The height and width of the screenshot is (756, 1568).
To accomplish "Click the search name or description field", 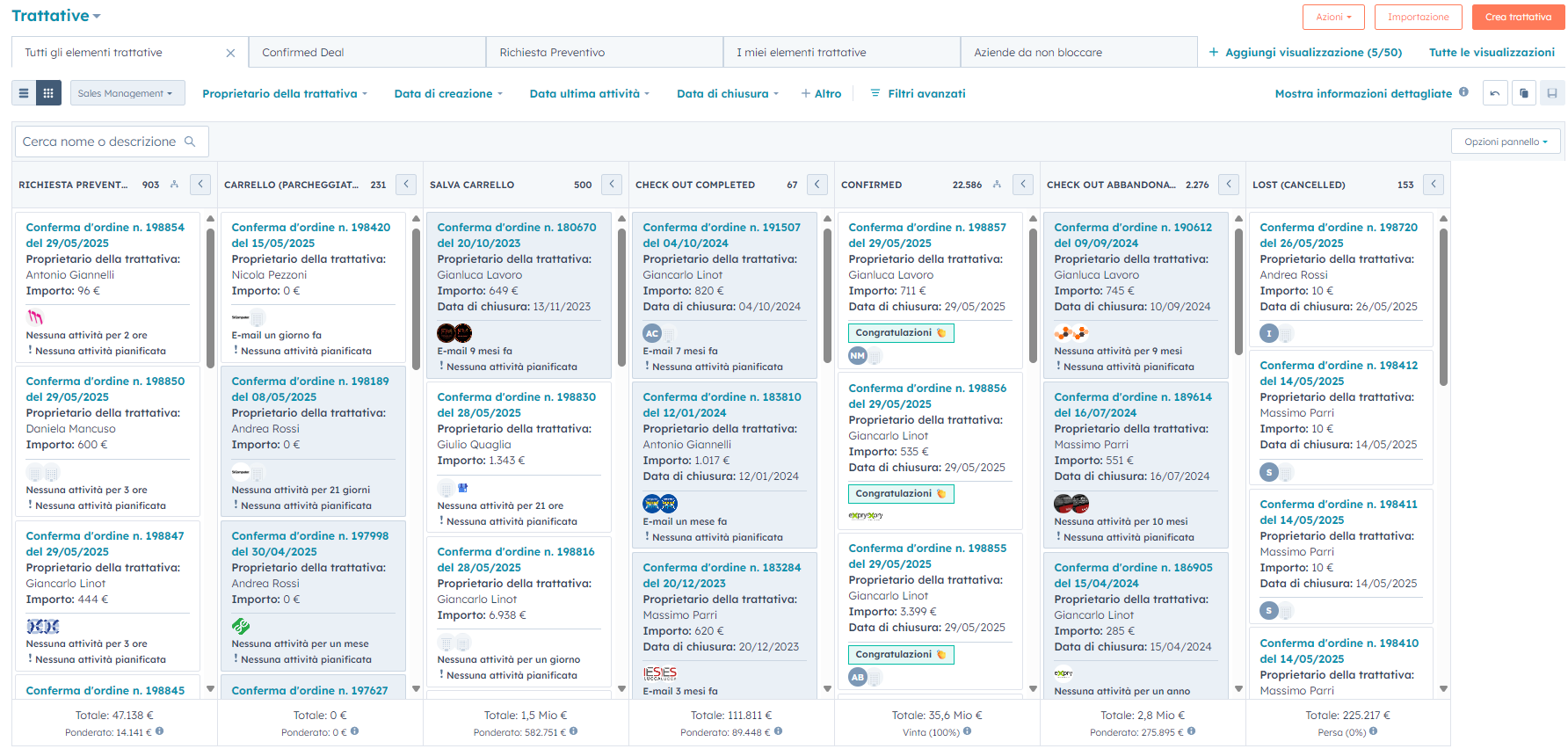I will pos(100,142).
